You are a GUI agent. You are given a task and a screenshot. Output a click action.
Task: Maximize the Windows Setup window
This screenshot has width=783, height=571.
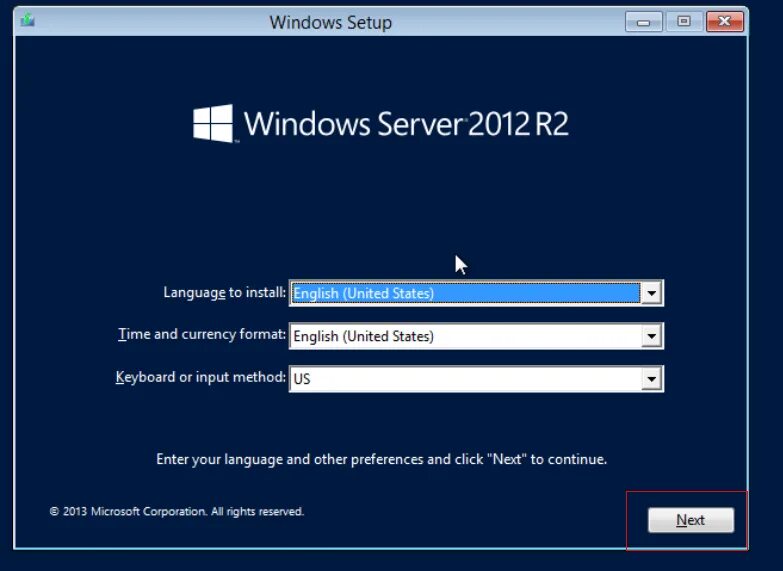click(684, 22)
